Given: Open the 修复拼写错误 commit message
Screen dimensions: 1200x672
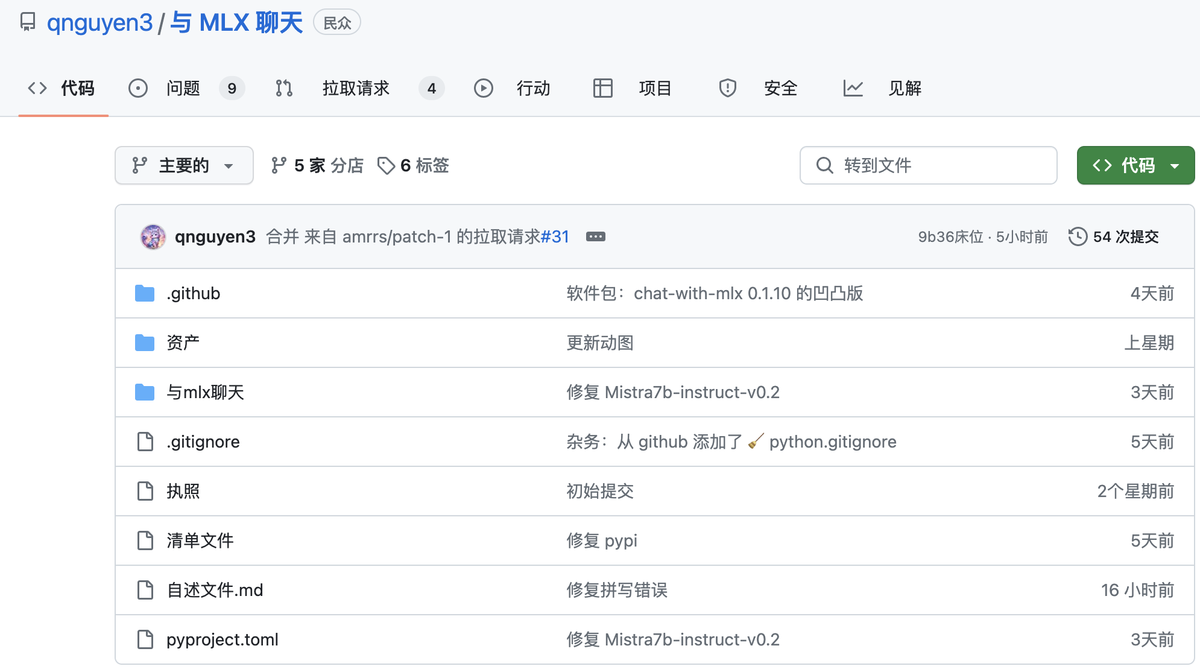Looking at the screenshot, I should coord(617,590).
